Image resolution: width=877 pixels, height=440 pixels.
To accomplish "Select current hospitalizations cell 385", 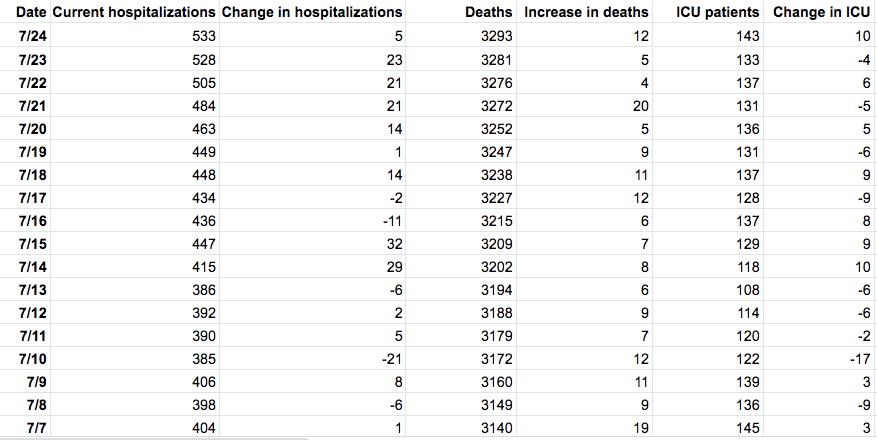I will point(203,359).
